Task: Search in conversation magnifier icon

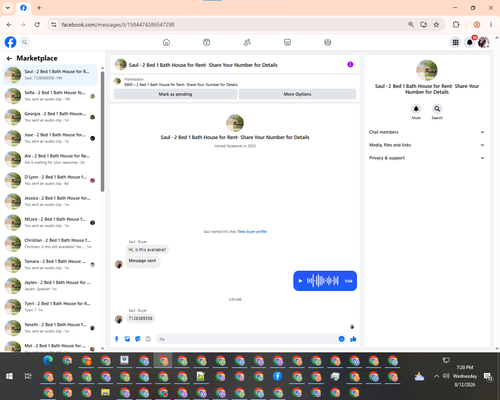Action: tap(437, 109)
